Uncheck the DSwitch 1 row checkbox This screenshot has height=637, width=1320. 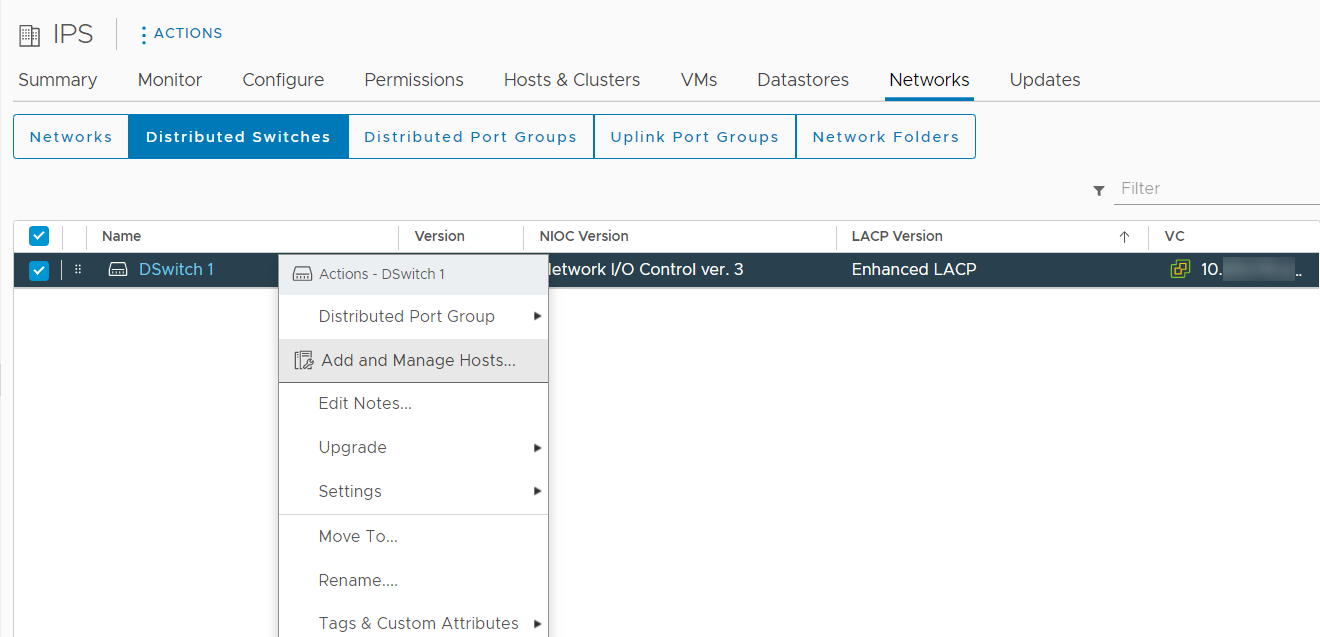click(39, 270)
